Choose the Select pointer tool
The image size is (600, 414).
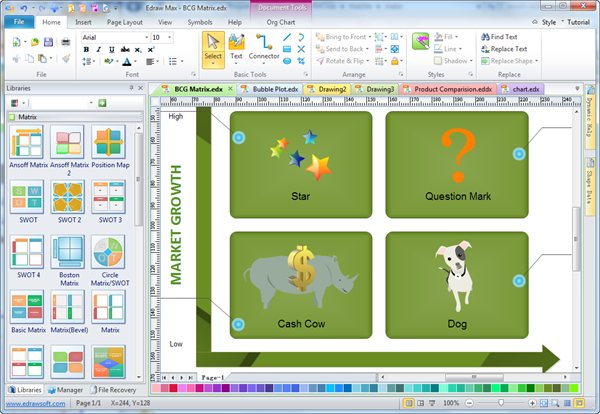pyautogui.click(x=213, y=49)
